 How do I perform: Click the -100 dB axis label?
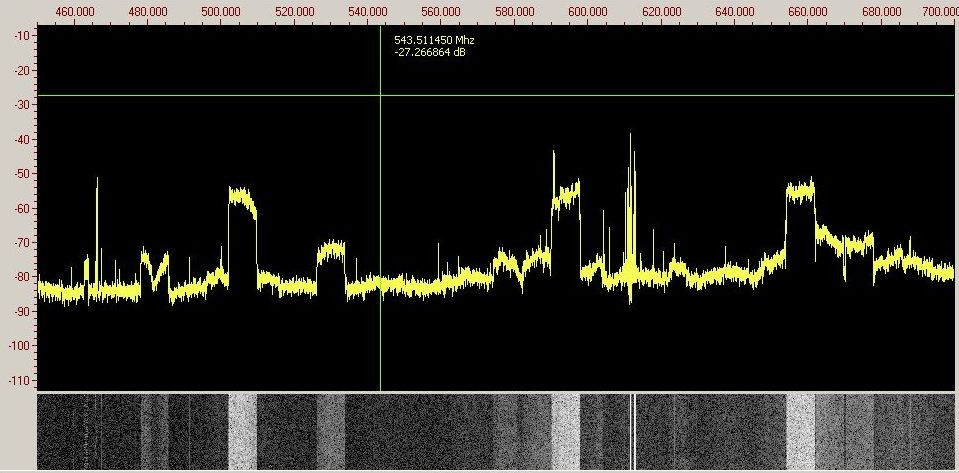(19, 346)
